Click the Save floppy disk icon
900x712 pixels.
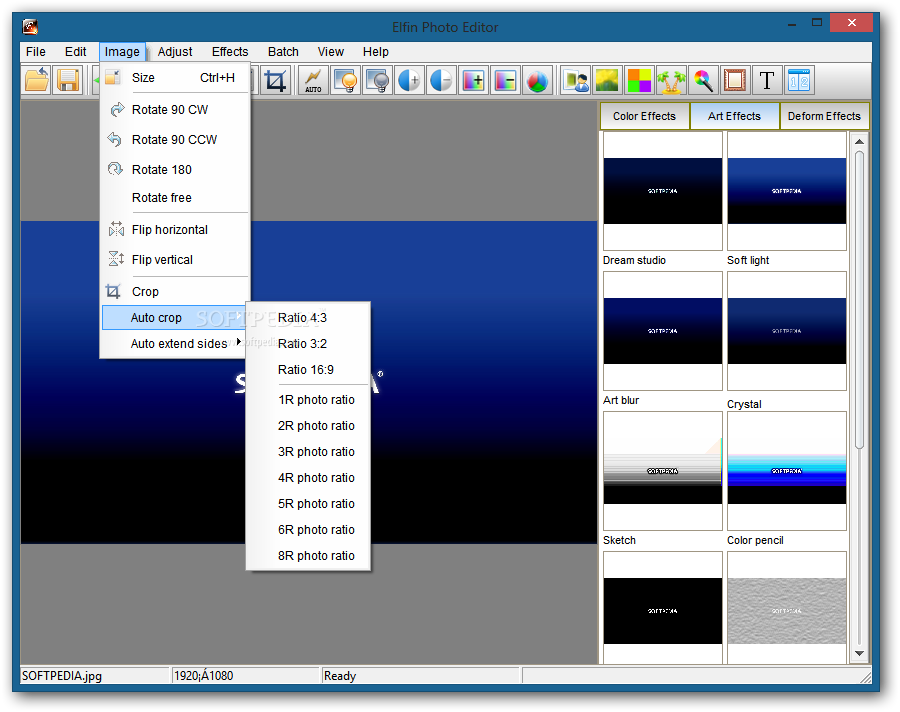[x=68, y=80]
